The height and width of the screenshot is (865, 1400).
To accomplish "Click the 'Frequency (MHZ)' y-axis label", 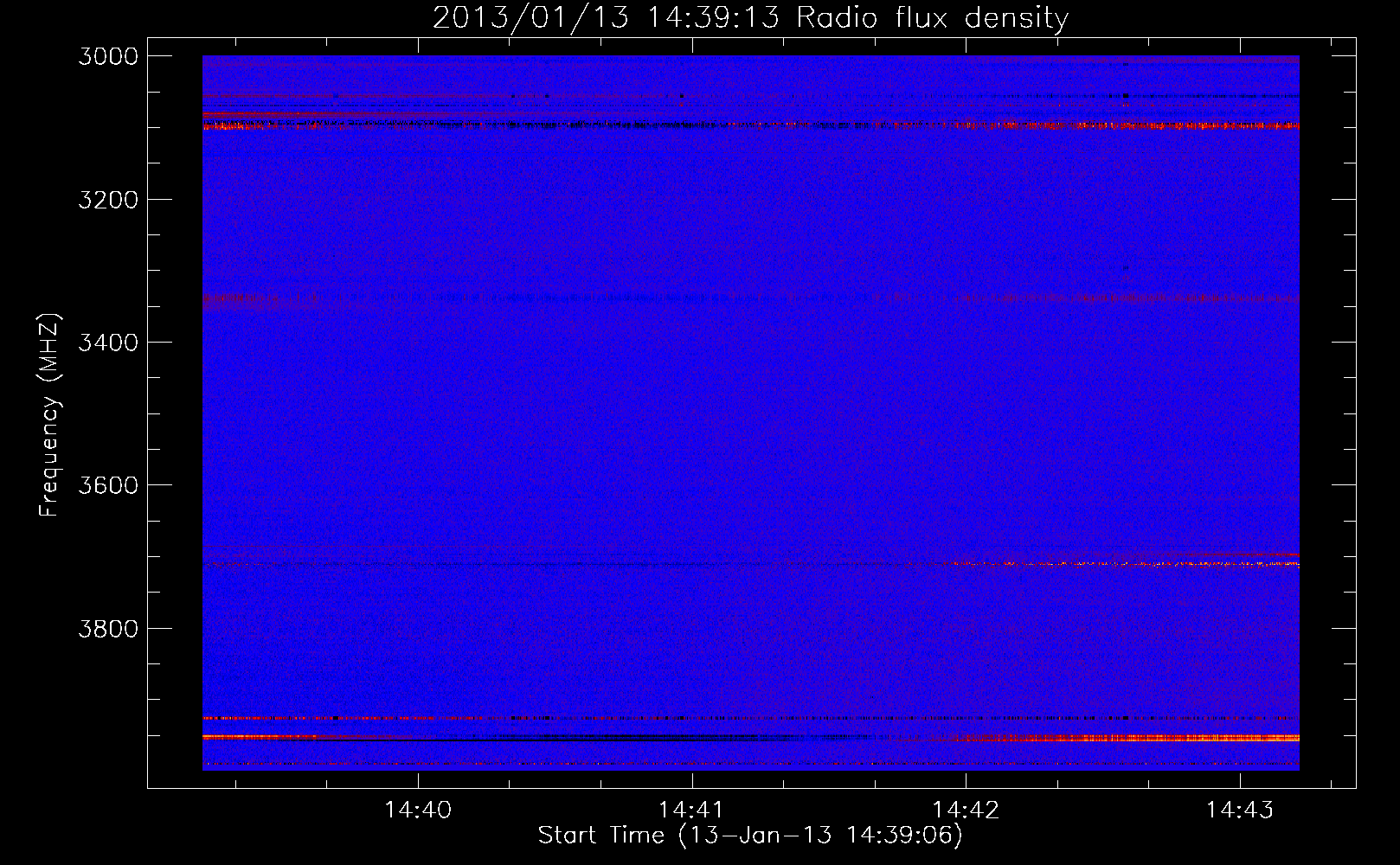I will (x=49, y=415).
